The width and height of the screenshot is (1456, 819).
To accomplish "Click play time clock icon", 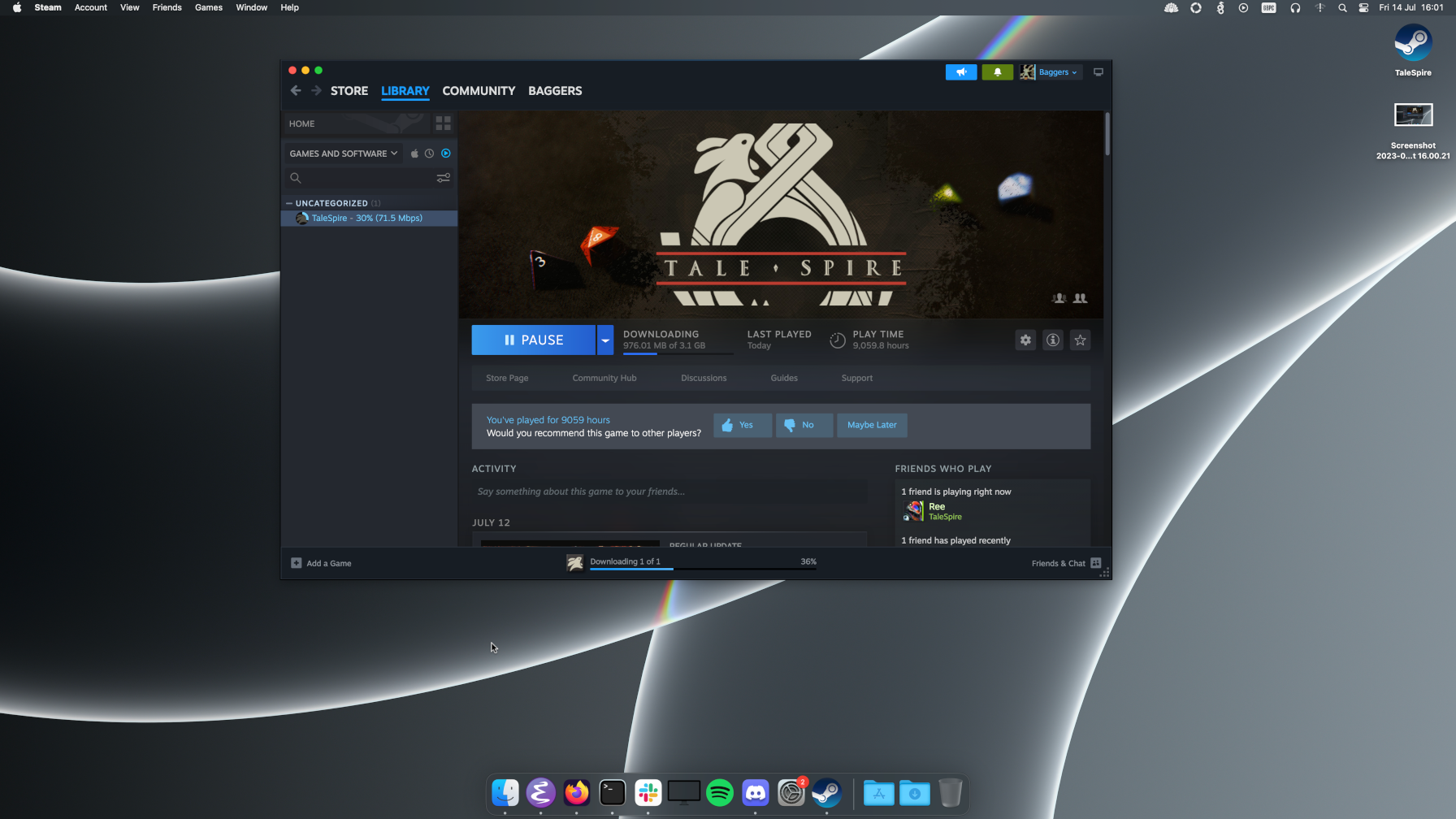I will (838, 340).
